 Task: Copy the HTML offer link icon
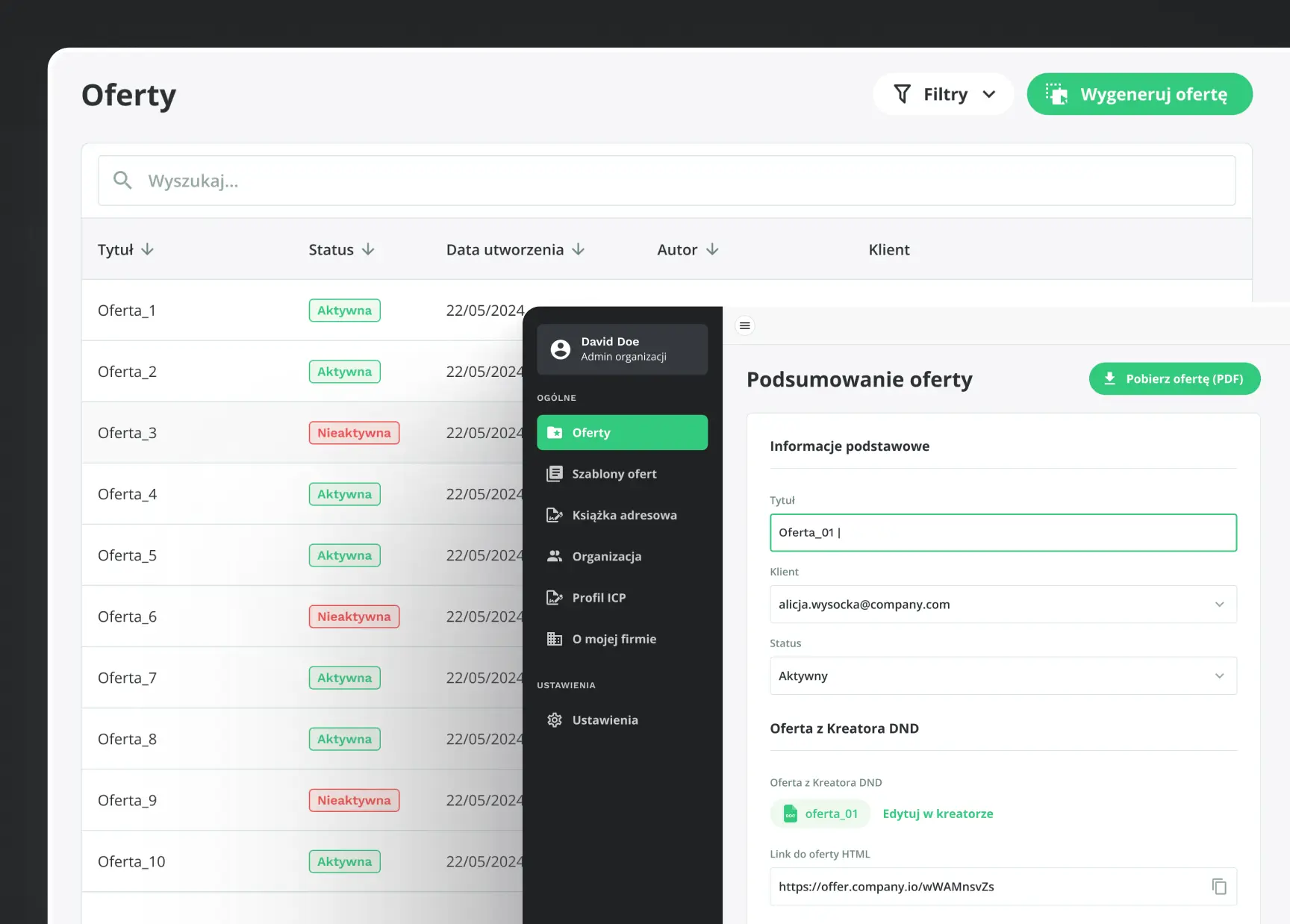click(1218, 887)
